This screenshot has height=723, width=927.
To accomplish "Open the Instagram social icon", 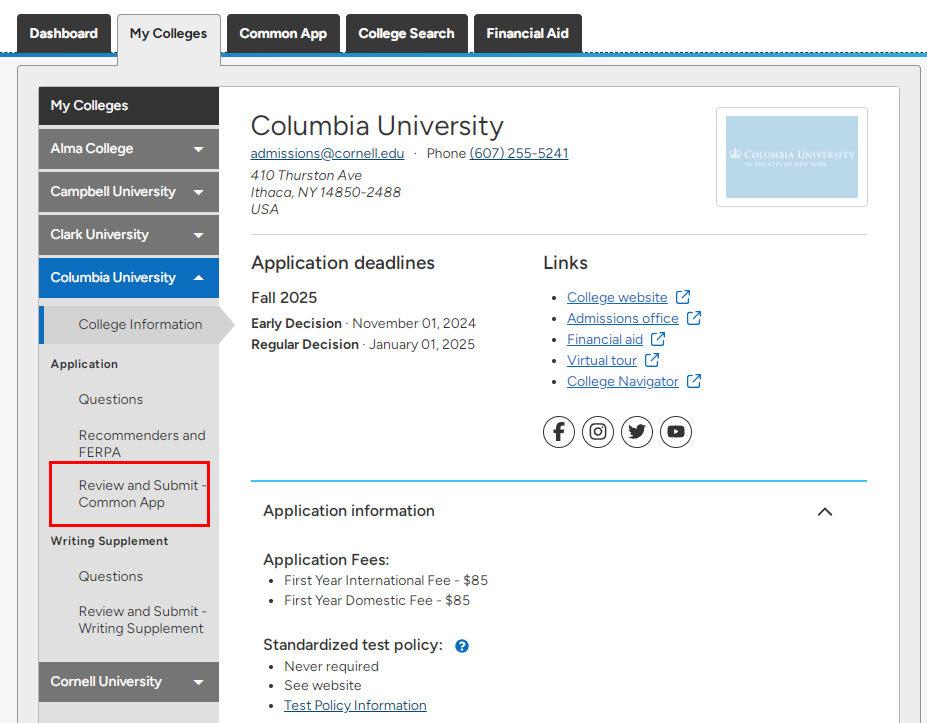I will click(598, 432).
